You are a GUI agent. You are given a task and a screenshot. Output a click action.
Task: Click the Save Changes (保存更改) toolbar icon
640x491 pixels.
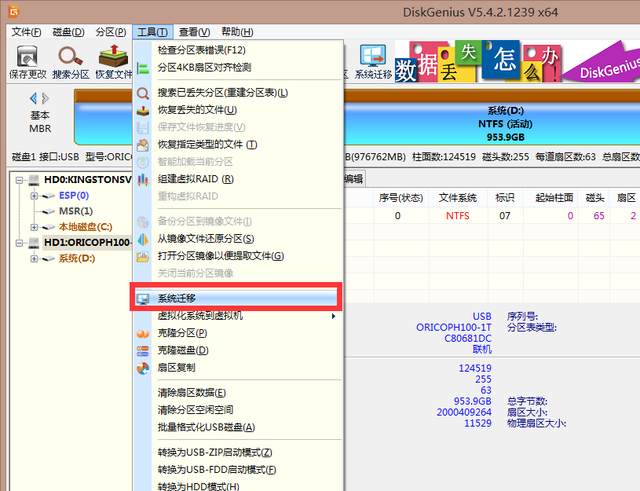pyautogui.click(x=28, y=62)
